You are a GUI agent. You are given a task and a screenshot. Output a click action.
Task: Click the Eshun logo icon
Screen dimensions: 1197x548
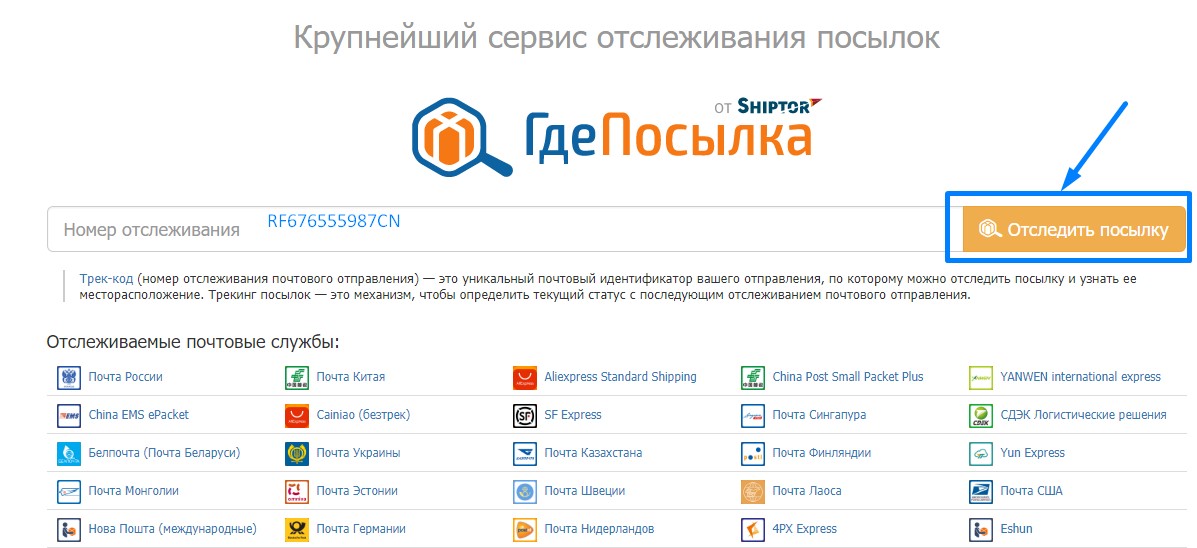[x=980, y=529]
